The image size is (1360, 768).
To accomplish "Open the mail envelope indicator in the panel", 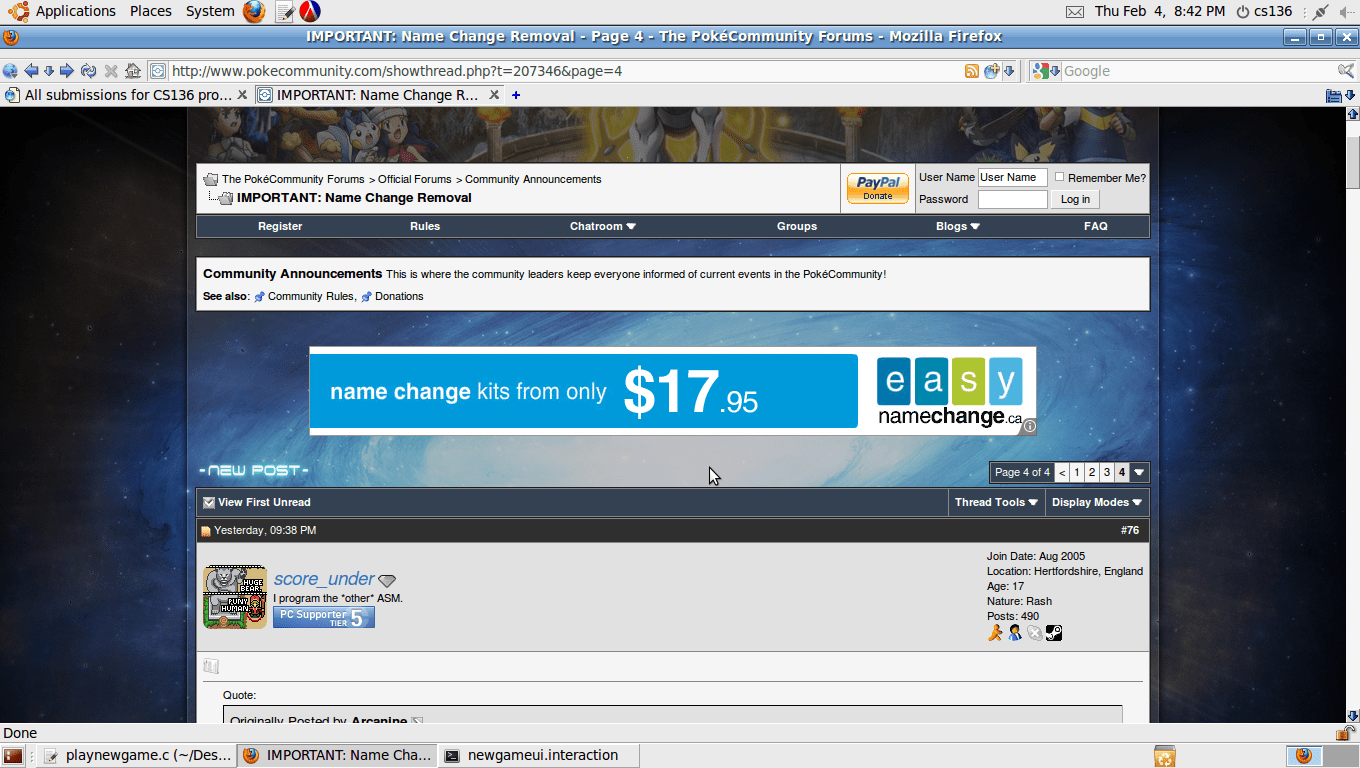I will [1075, 12].
